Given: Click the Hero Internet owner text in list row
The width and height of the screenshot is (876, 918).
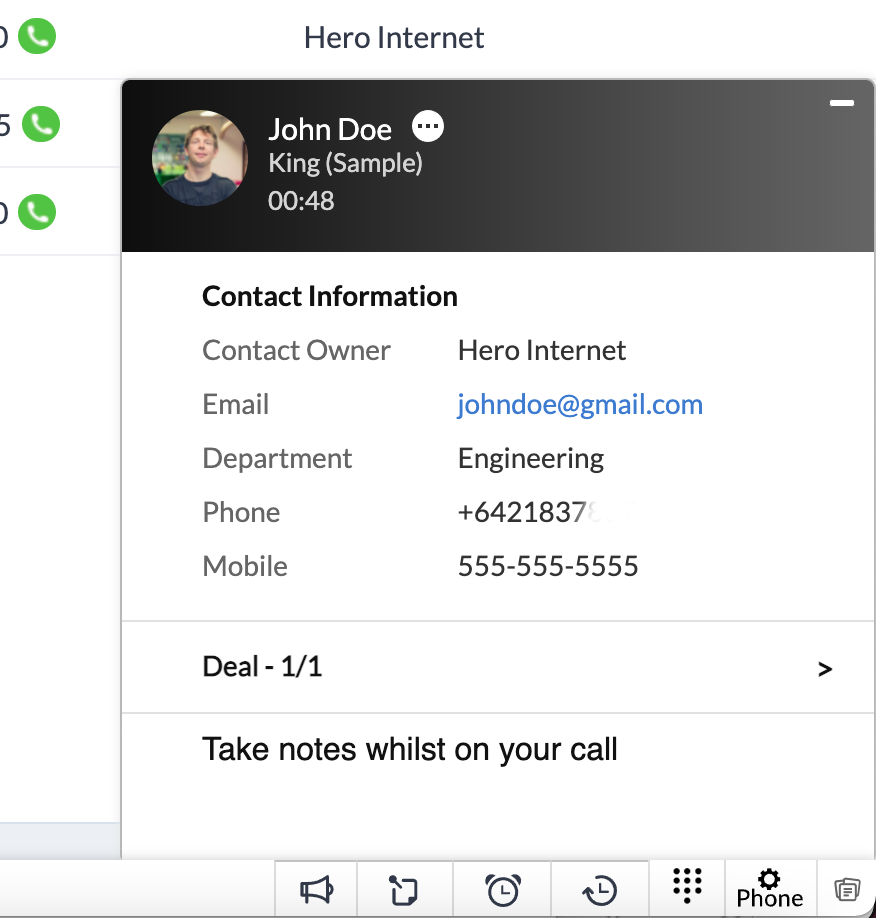Looking at the screenshot, I should click(x=394, y=38).
